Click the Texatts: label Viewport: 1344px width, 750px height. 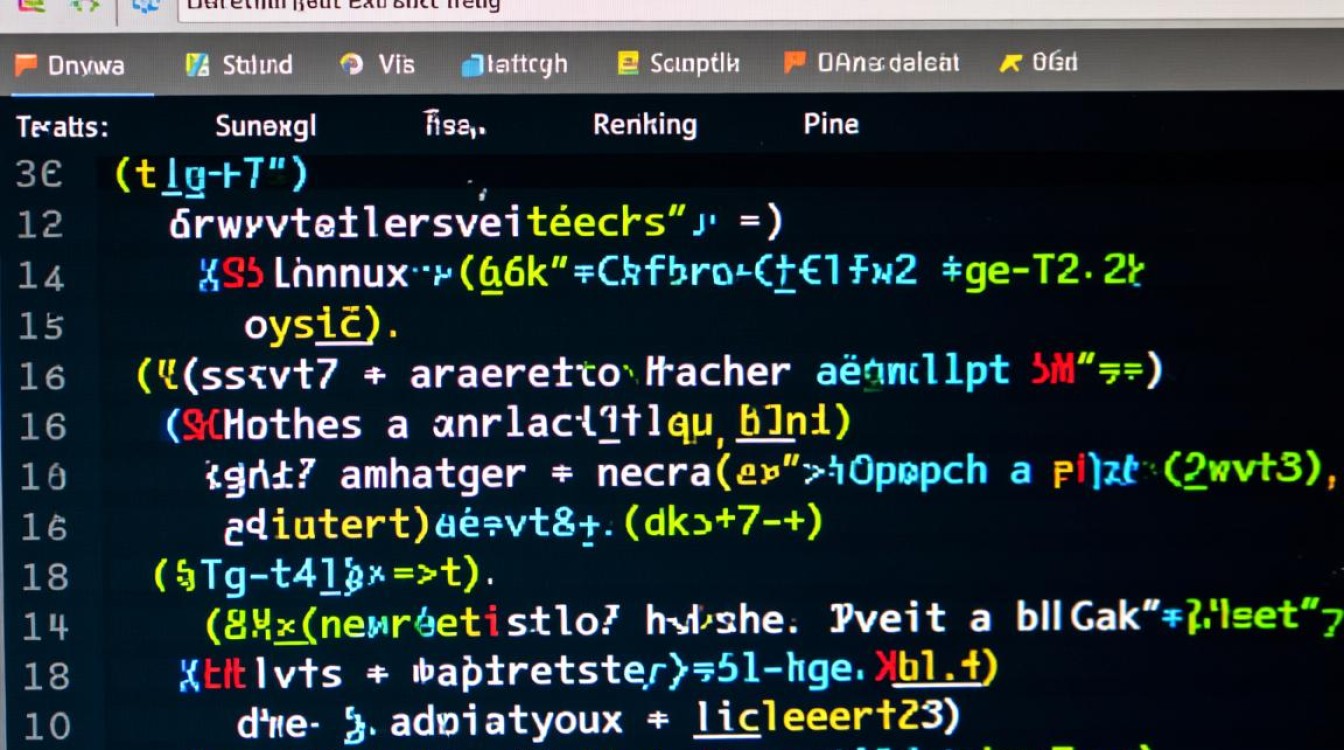click(x=62, y=127)
